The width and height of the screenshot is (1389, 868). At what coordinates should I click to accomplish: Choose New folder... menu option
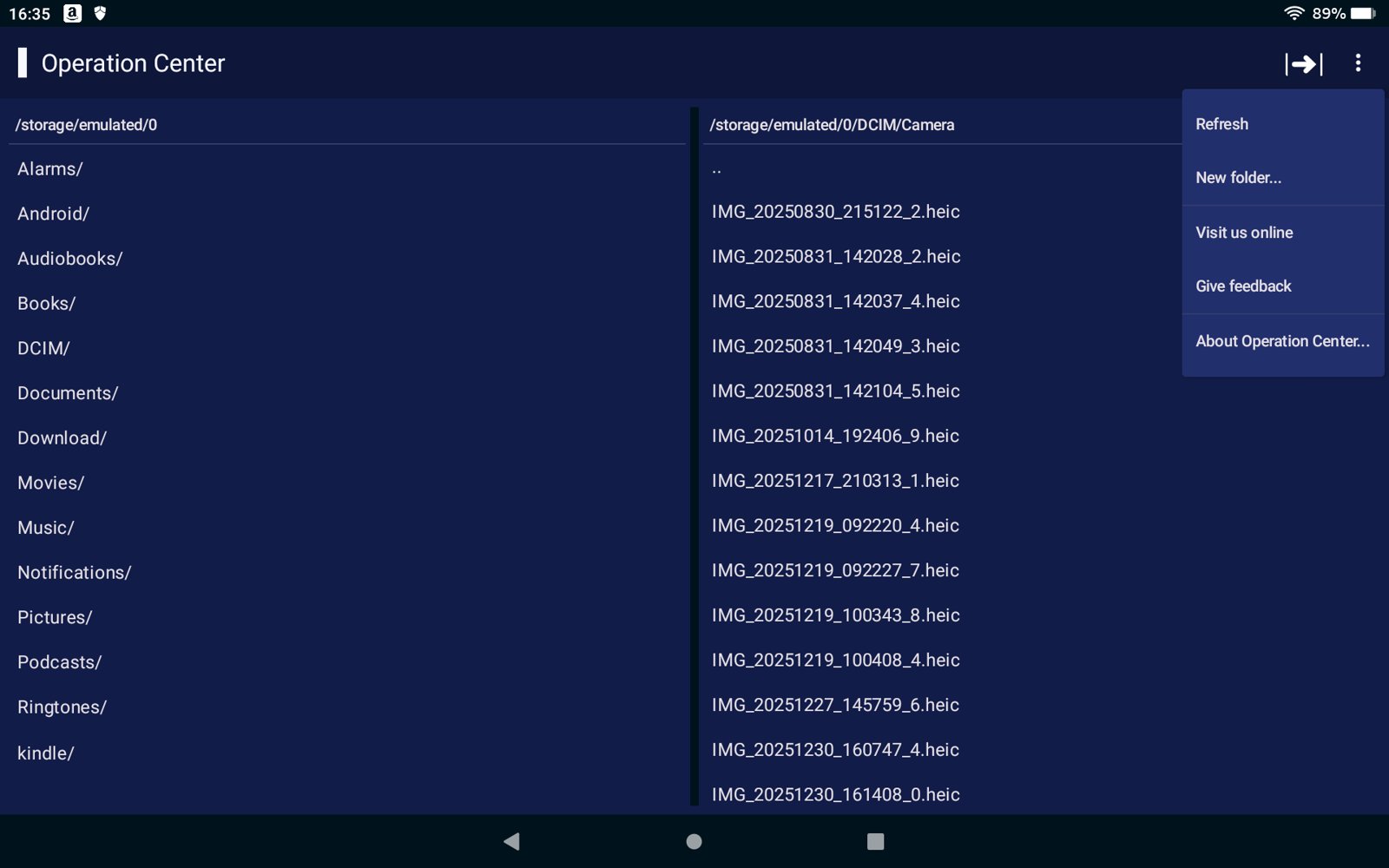1238,178
